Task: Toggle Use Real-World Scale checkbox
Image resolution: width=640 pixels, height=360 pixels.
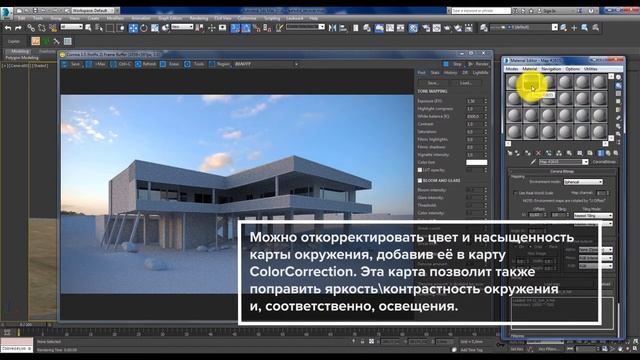Action: (x=515, y=193)
